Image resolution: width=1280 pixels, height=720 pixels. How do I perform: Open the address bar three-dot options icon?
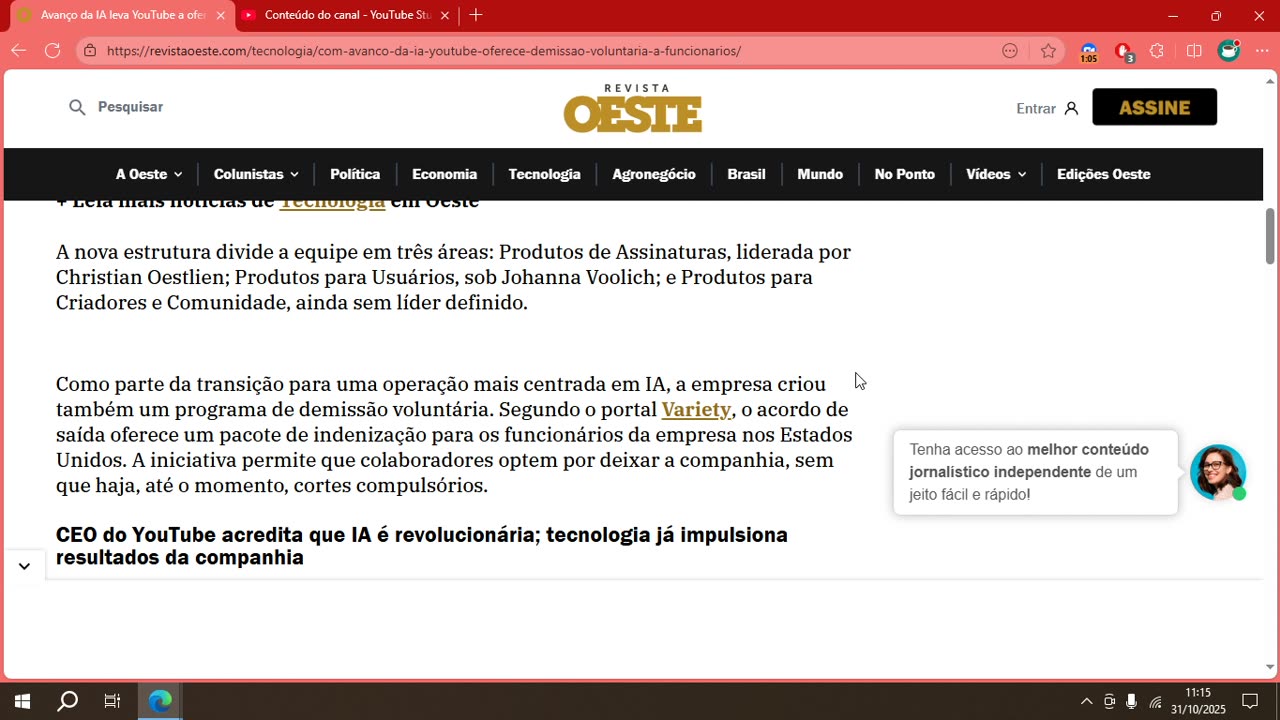click(x=1010, y=51)
